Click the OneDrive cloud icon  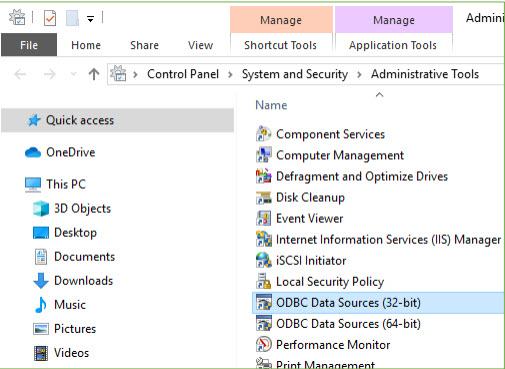coord(33,152)
